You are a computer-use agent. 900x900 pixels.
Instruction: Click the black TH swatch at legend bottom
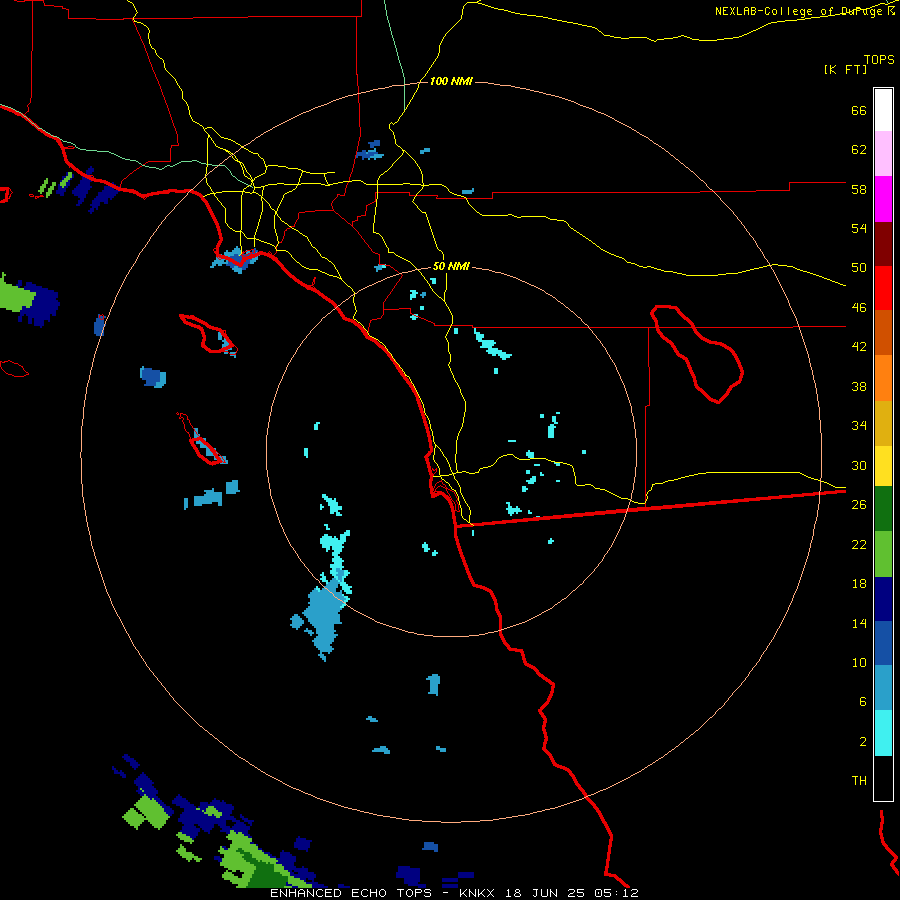pyautogui.click(x=883, y=777)
